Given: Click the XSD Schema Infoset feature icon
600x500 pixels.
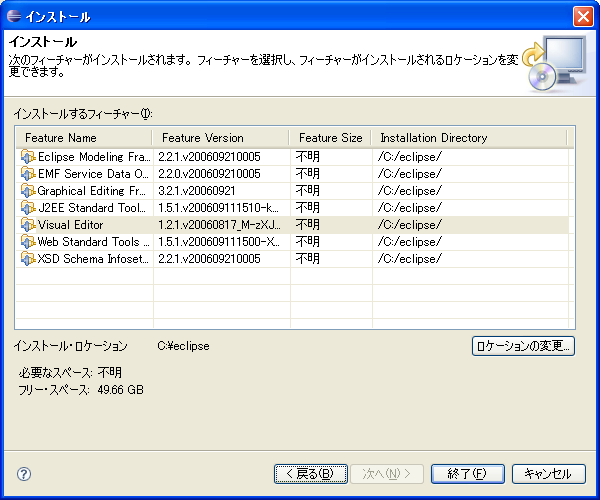Looking at the screenshot, I should tap(27, 259).
